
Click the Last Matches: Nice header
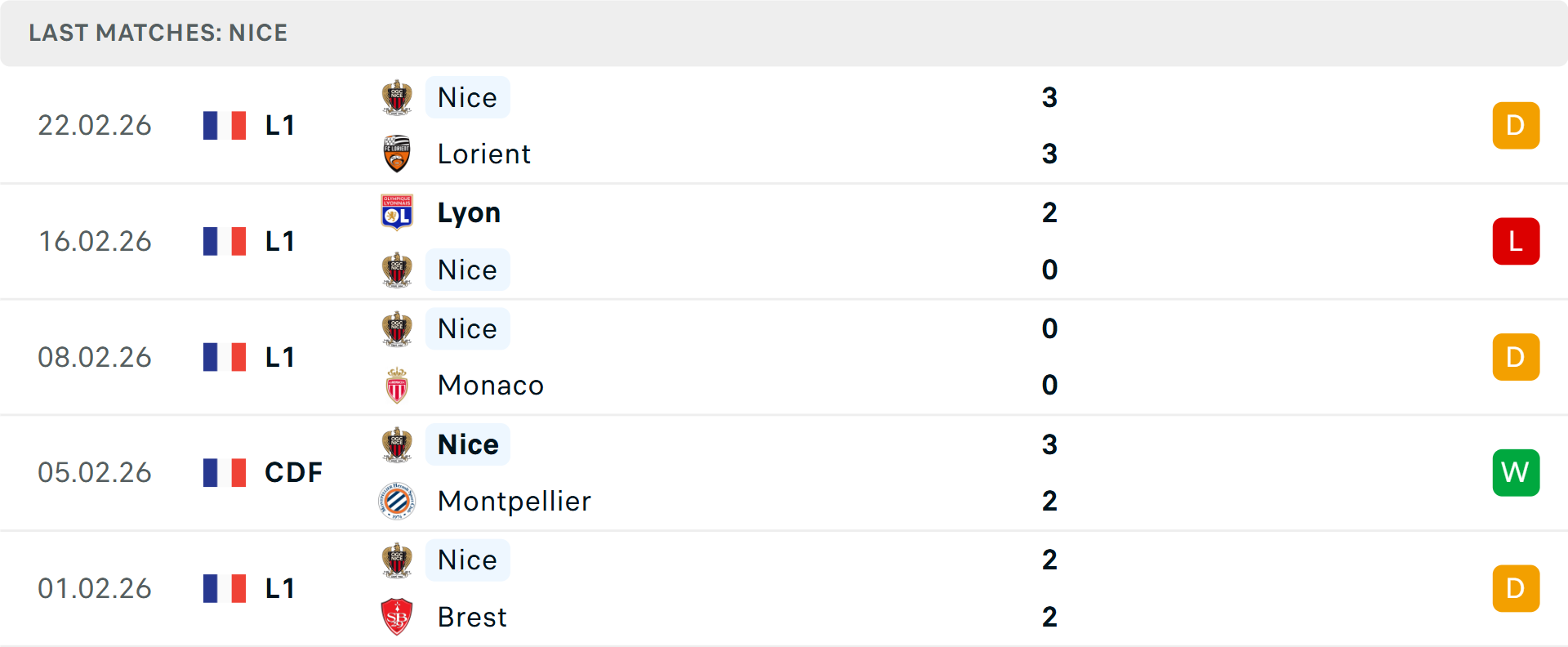pos(158,33)
